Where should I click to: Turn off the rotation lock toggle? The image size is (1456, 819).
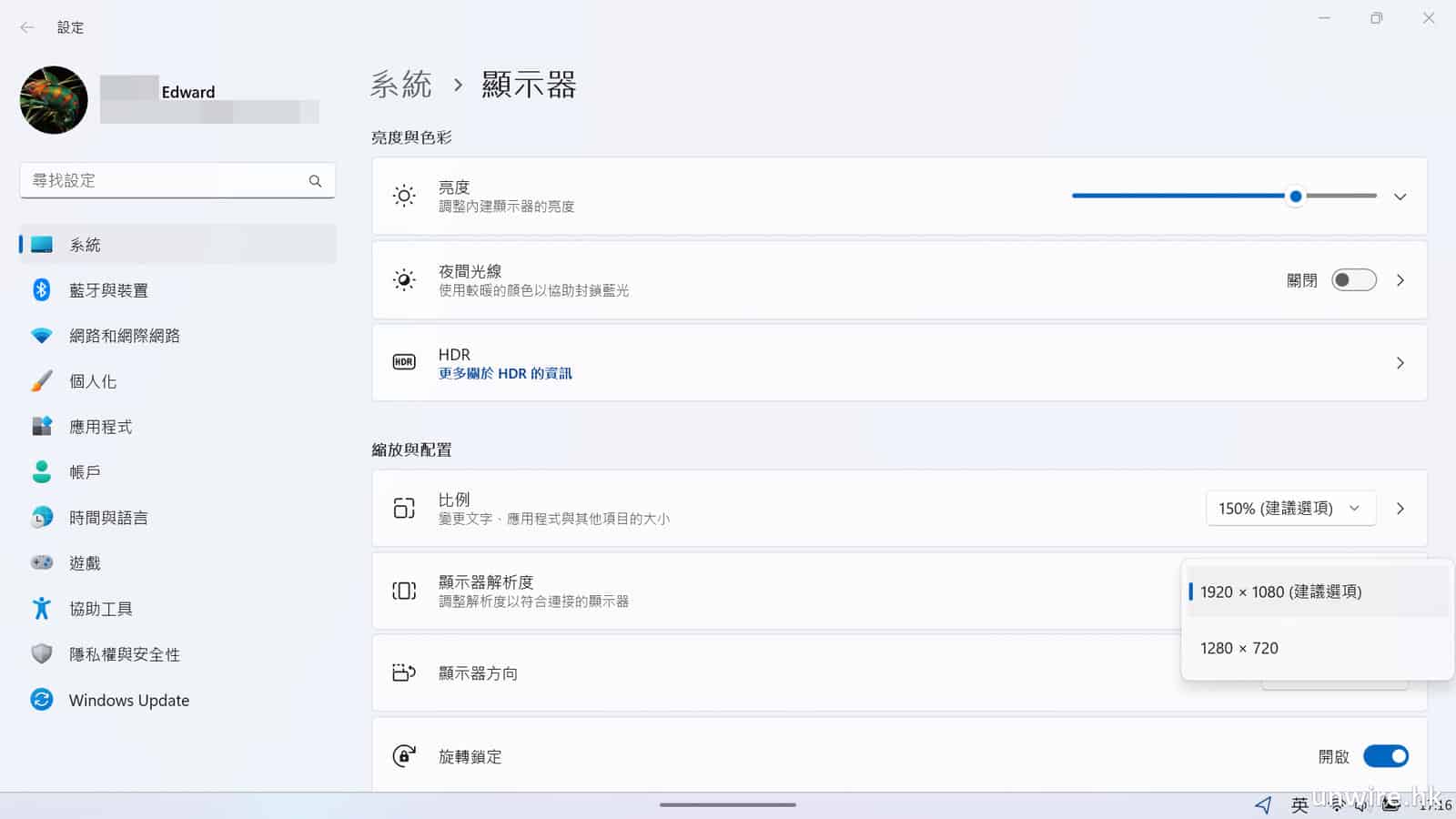click(x=1385, y=756)
